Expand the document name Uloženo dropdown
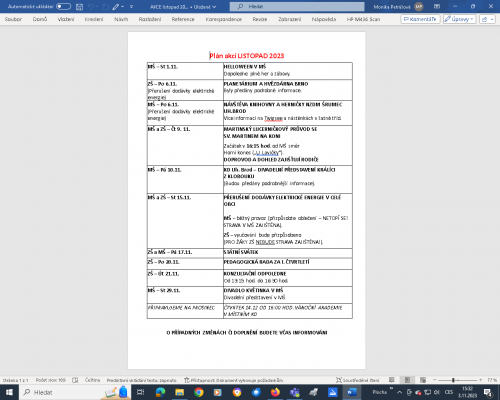 183,7
